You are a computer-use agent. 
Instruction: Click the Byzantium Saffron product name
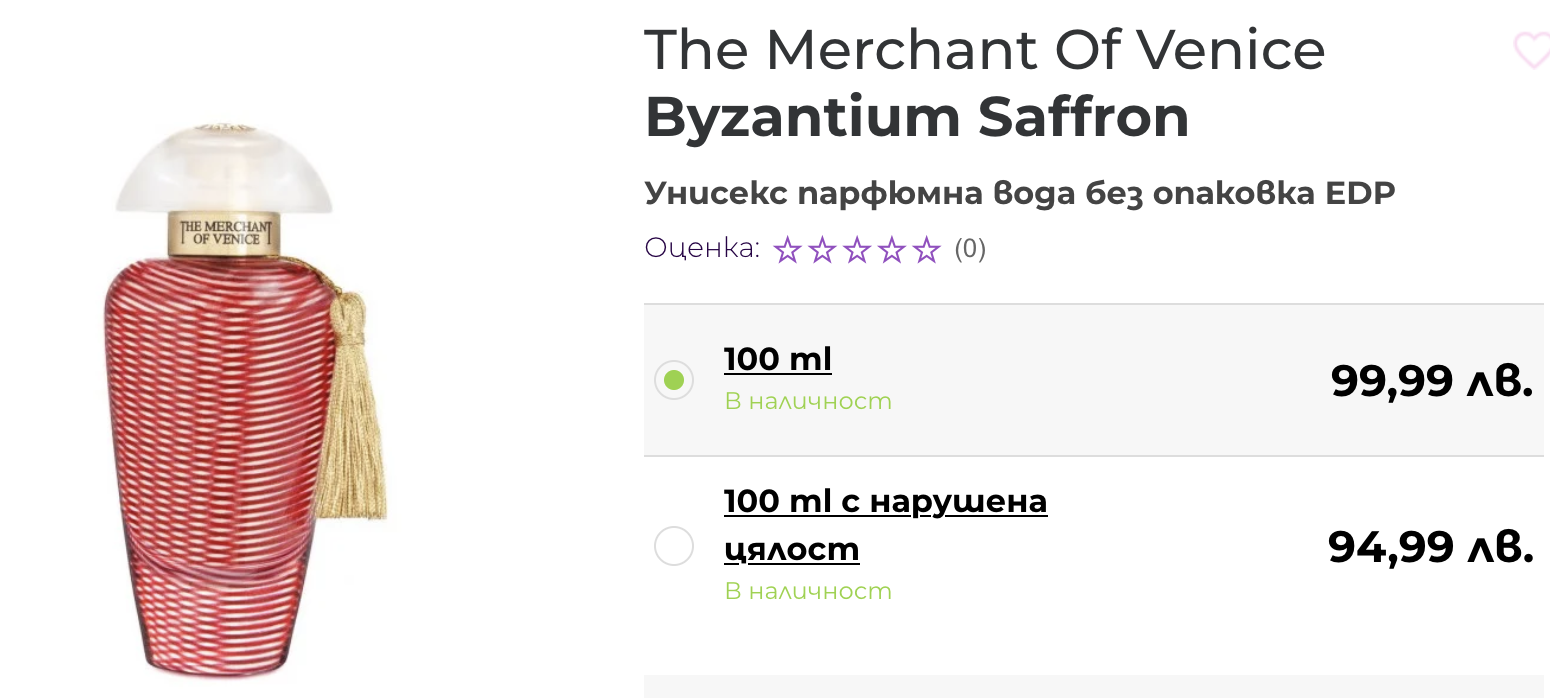(x=917, y=117)
